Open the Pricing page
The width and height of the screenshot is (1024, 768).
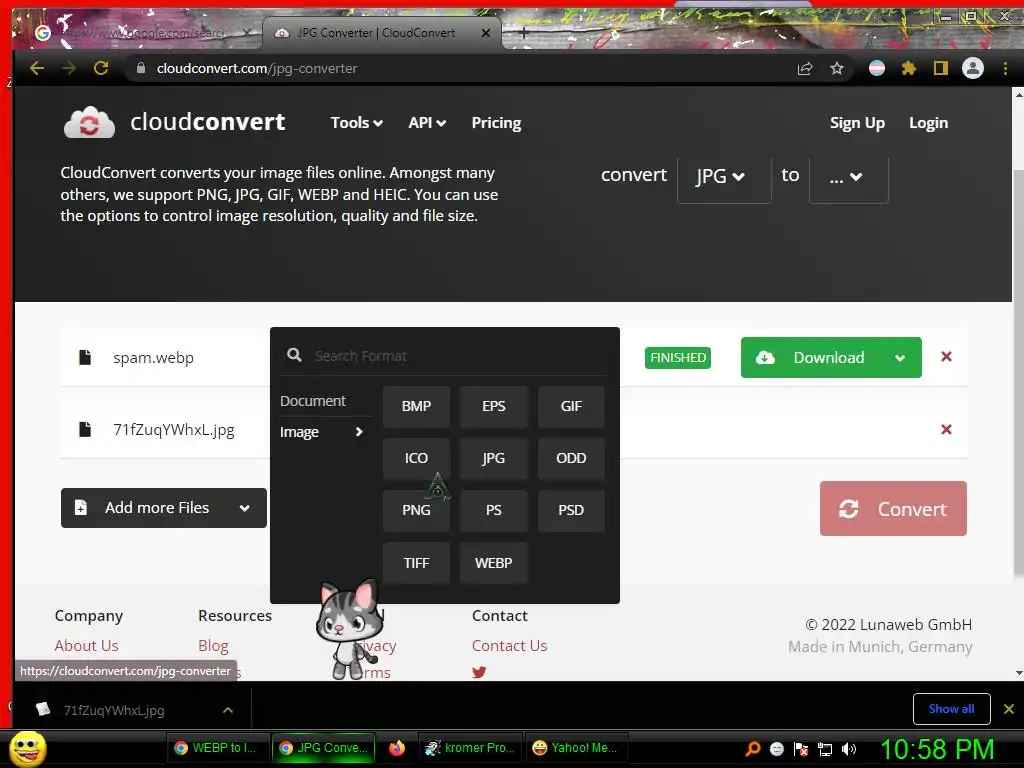[496, 123]
